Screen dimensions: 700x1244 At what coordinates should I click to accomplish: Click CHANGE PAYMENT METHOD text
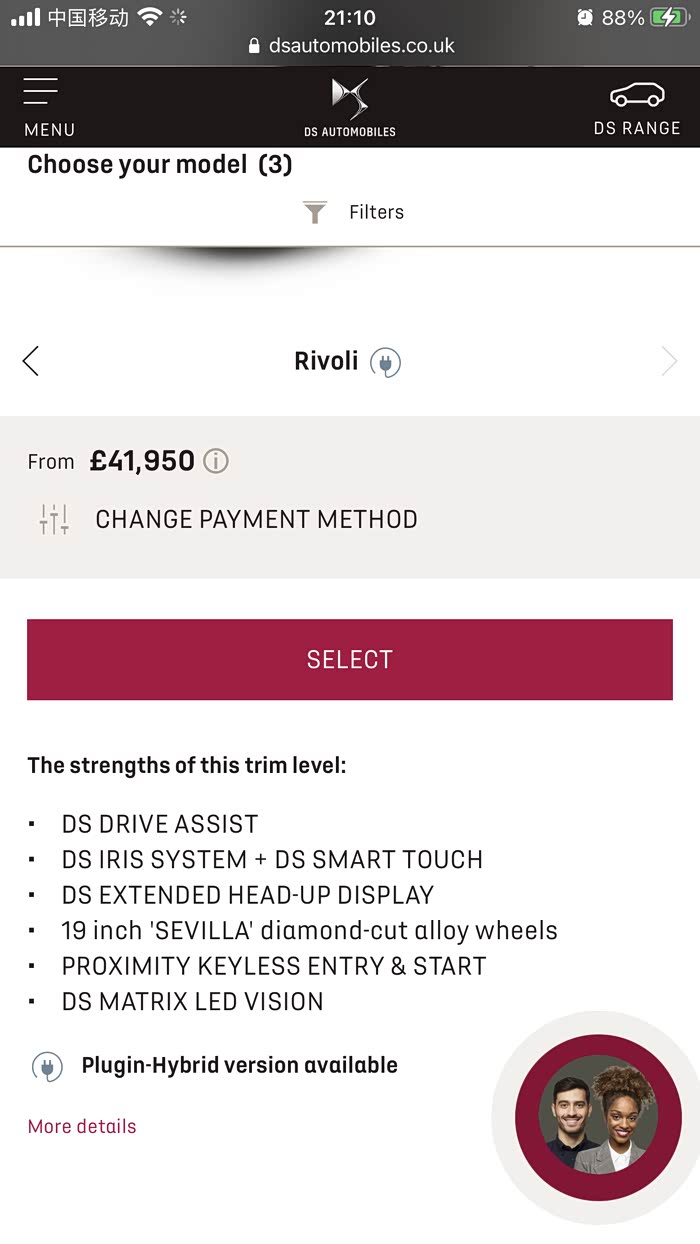(x=256, y=519)
